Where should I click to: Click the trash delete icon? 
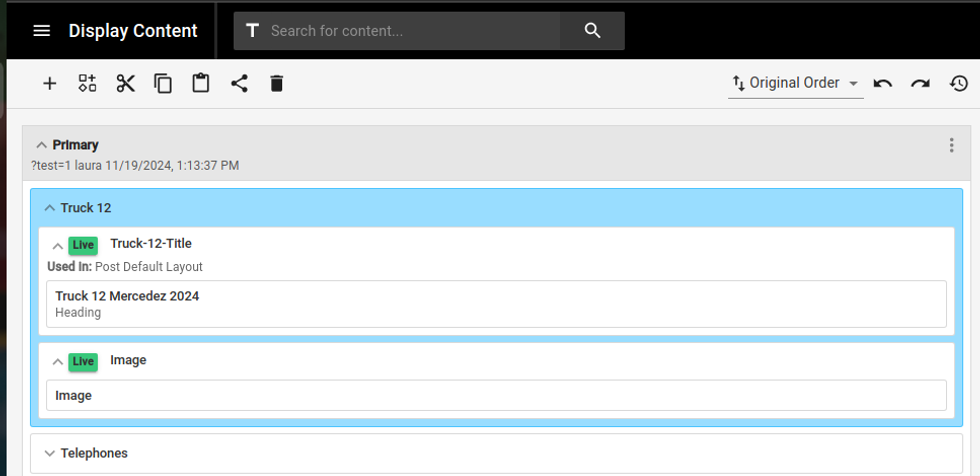click(277, 84)
